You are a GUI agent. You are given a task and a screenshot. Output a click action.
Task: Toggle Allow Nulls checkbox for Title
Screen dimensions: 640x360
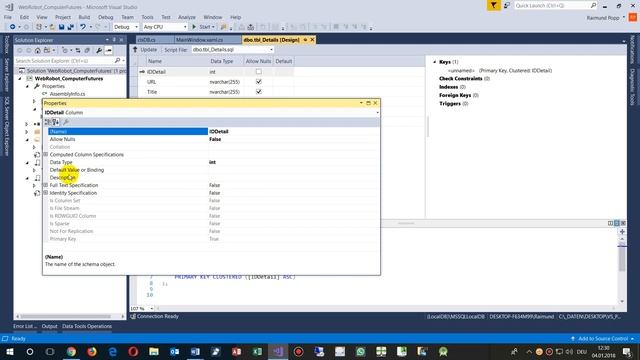258,92
